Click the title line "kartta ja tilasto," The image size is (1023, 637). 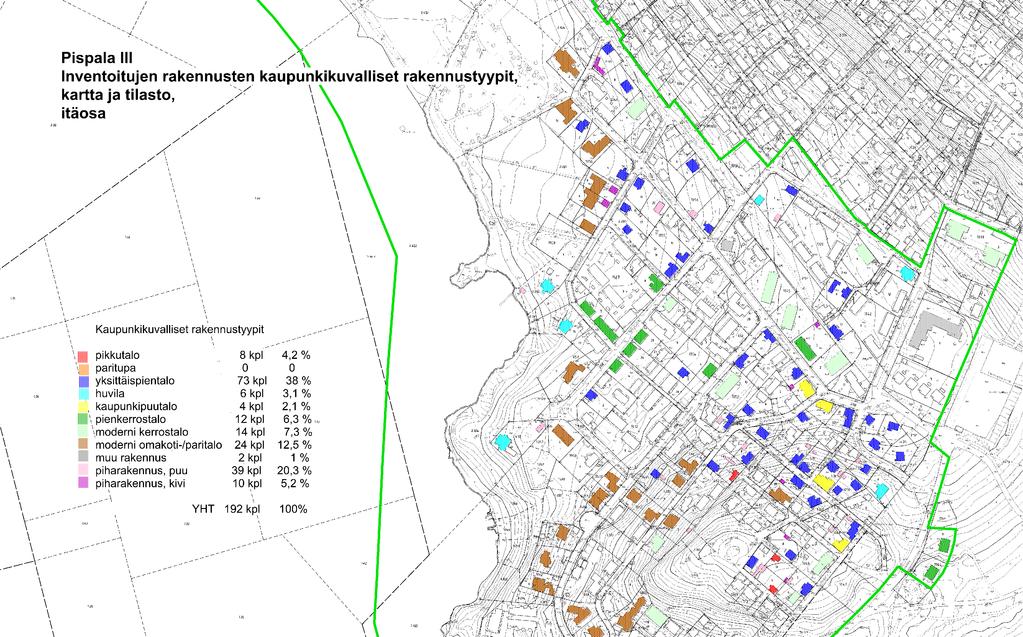(119, 95)
